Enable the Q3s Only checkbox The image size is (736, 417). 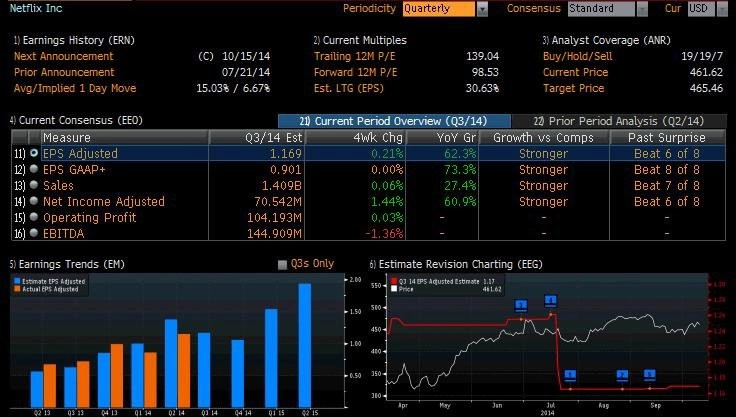[282, 265]
